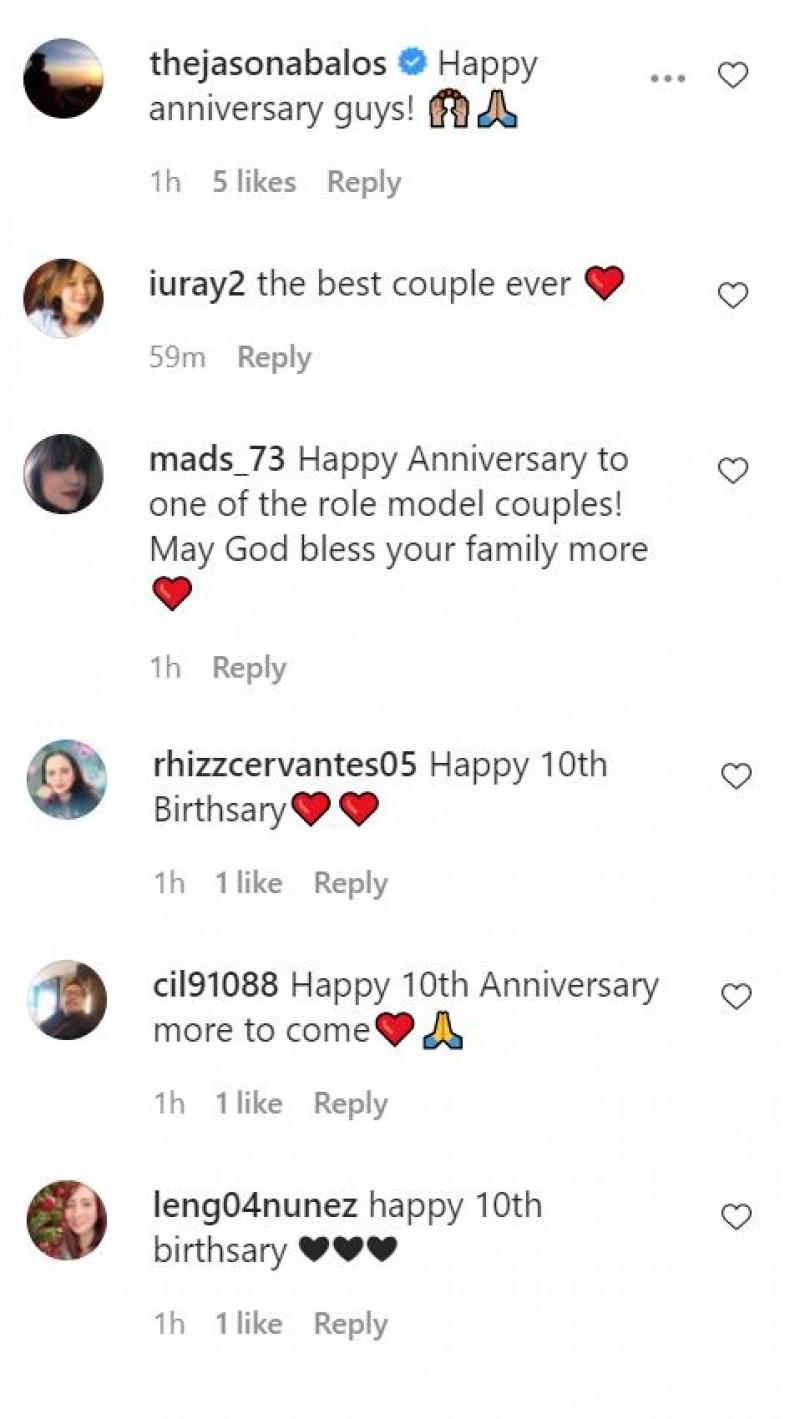
Task: Open mads_73 profile via username
Action: click(x=217, y=460)
